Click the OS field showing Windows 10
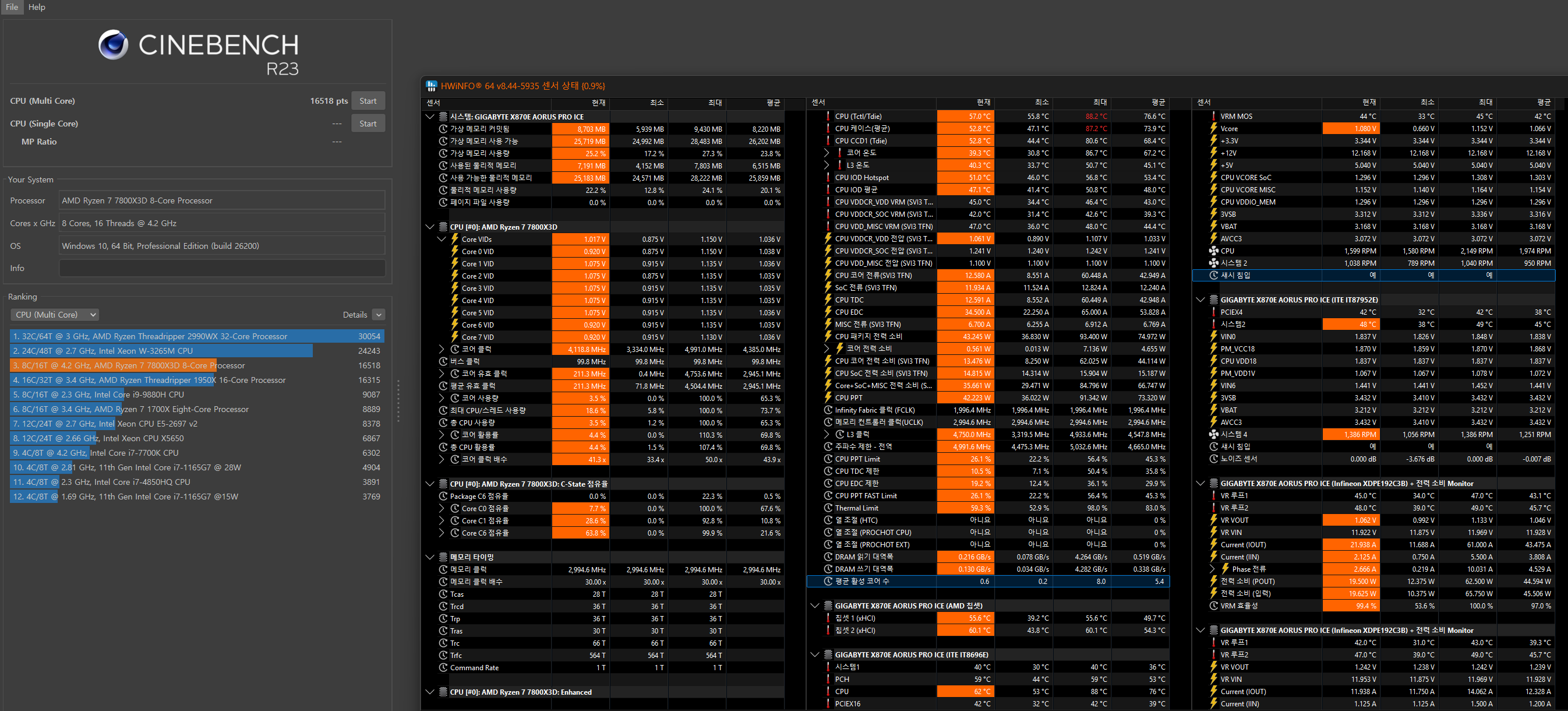1568x711 pixels. coord(222,245)
